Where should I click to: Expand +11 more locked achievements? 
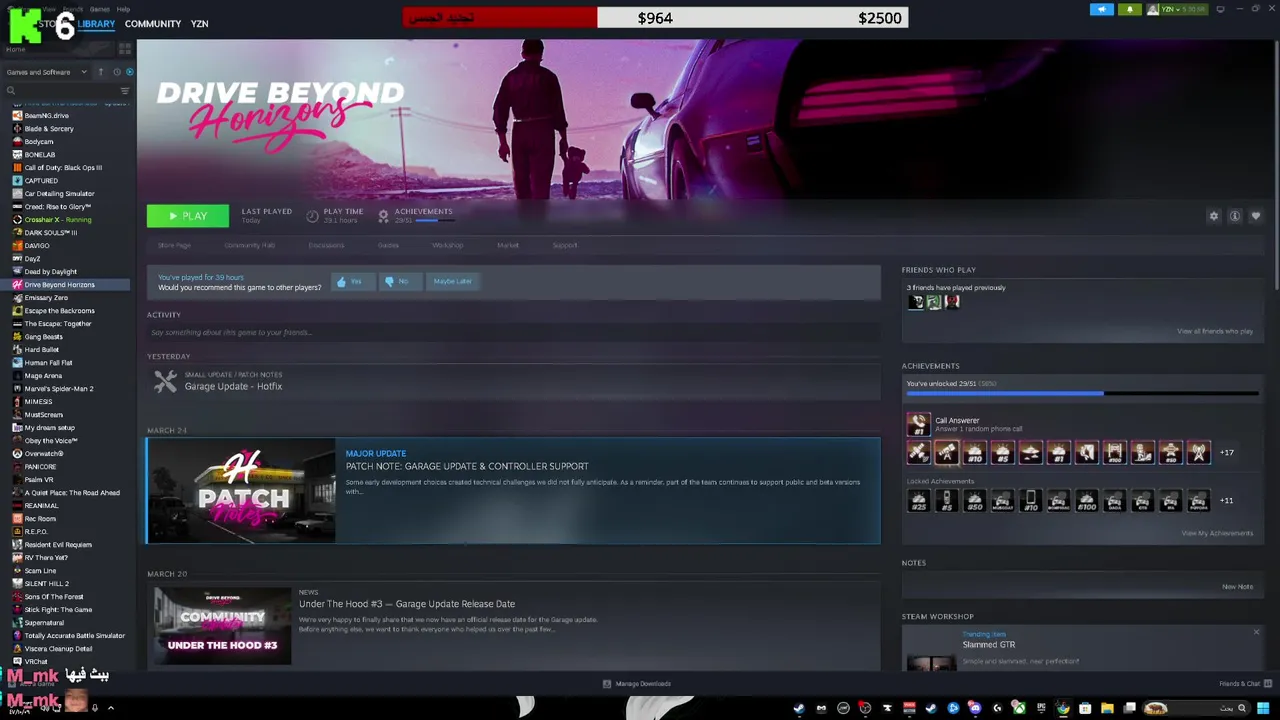tap(1226, 501)
